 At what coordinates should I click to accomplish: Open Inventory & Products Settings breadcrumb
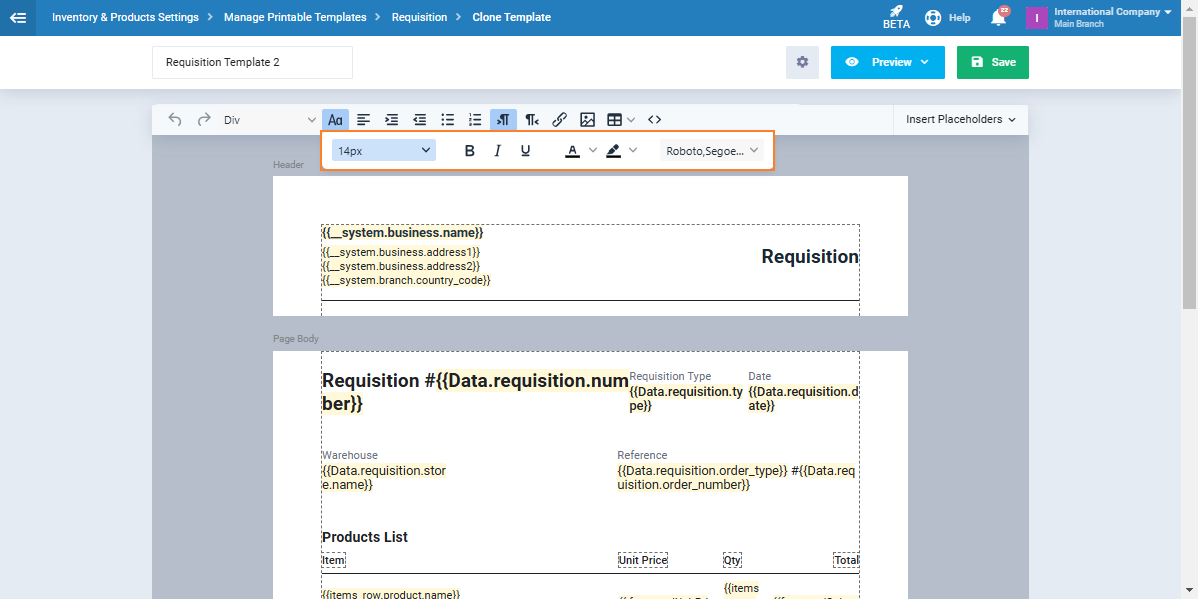(125, 17)
